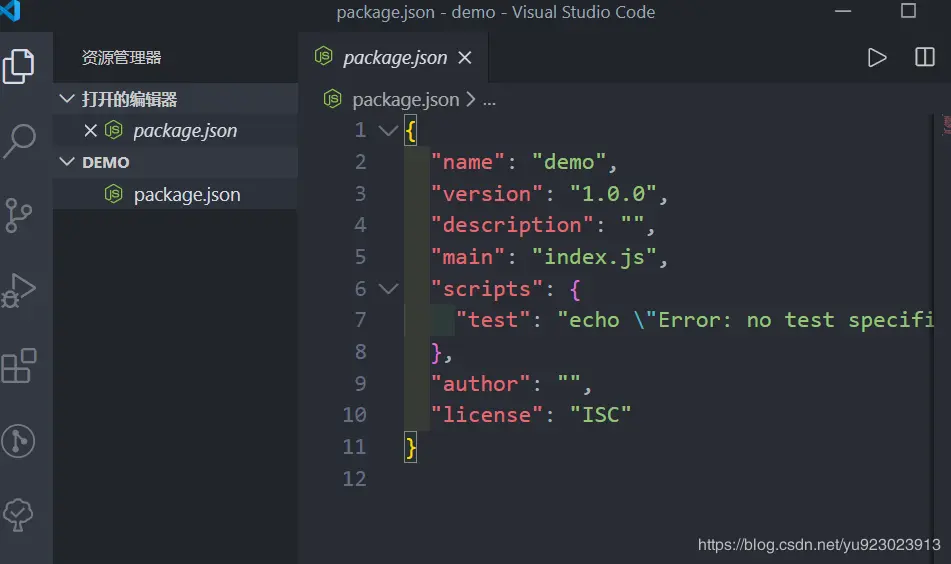Viewport: 951px width, 564px height.
Task: Open the tree-shaped icon in activity bar
Action: pos(18,515)
